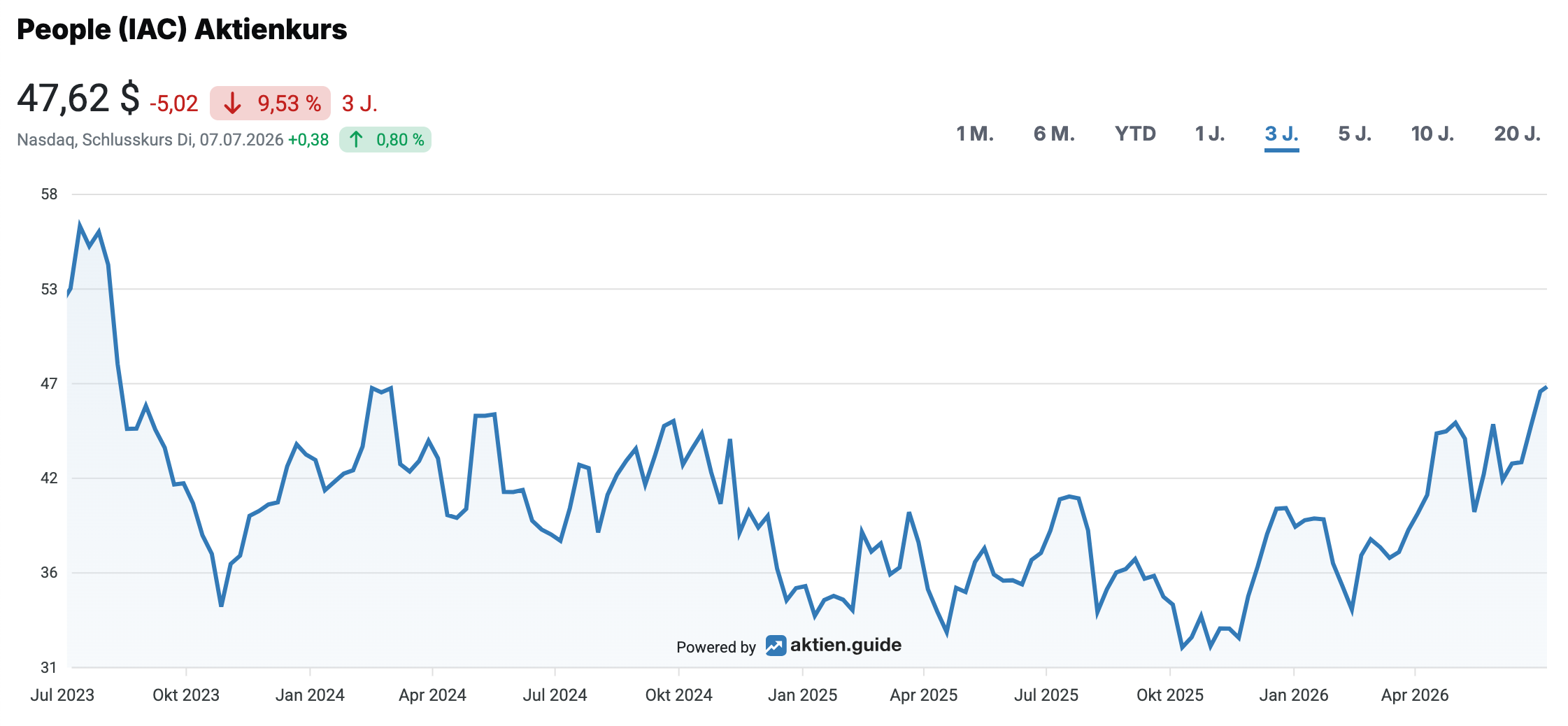Click the Apr 2026 axis label
Image resolution: width=1568 pixels, height=726 pixels.
pyautogui.click(x=1415, y=695)
